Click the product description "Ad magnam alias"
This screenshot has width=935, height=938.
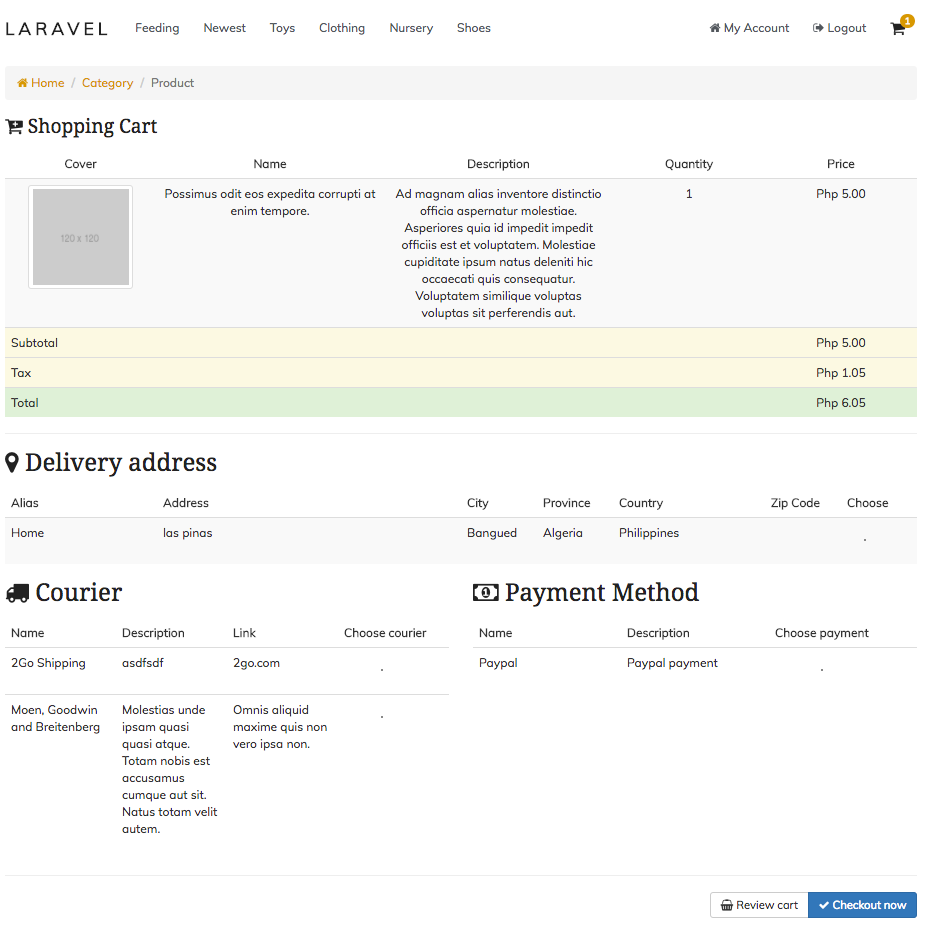[498, 254]
